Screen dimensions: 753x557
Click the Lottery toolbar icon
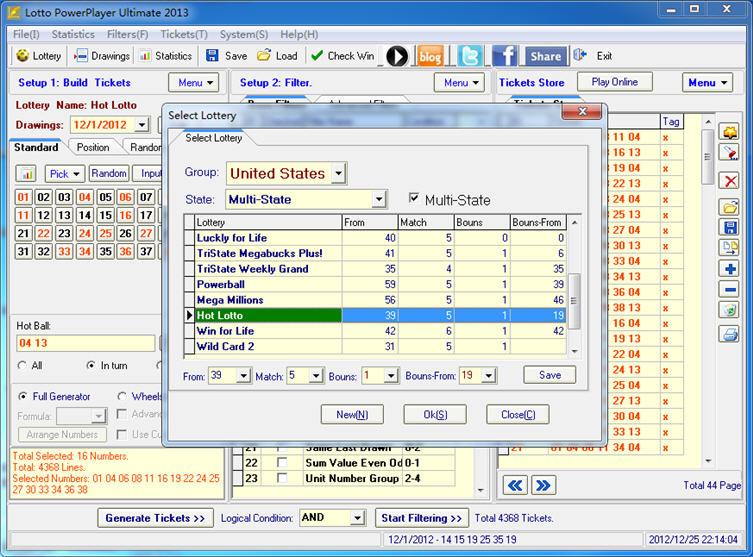[23, 56]
